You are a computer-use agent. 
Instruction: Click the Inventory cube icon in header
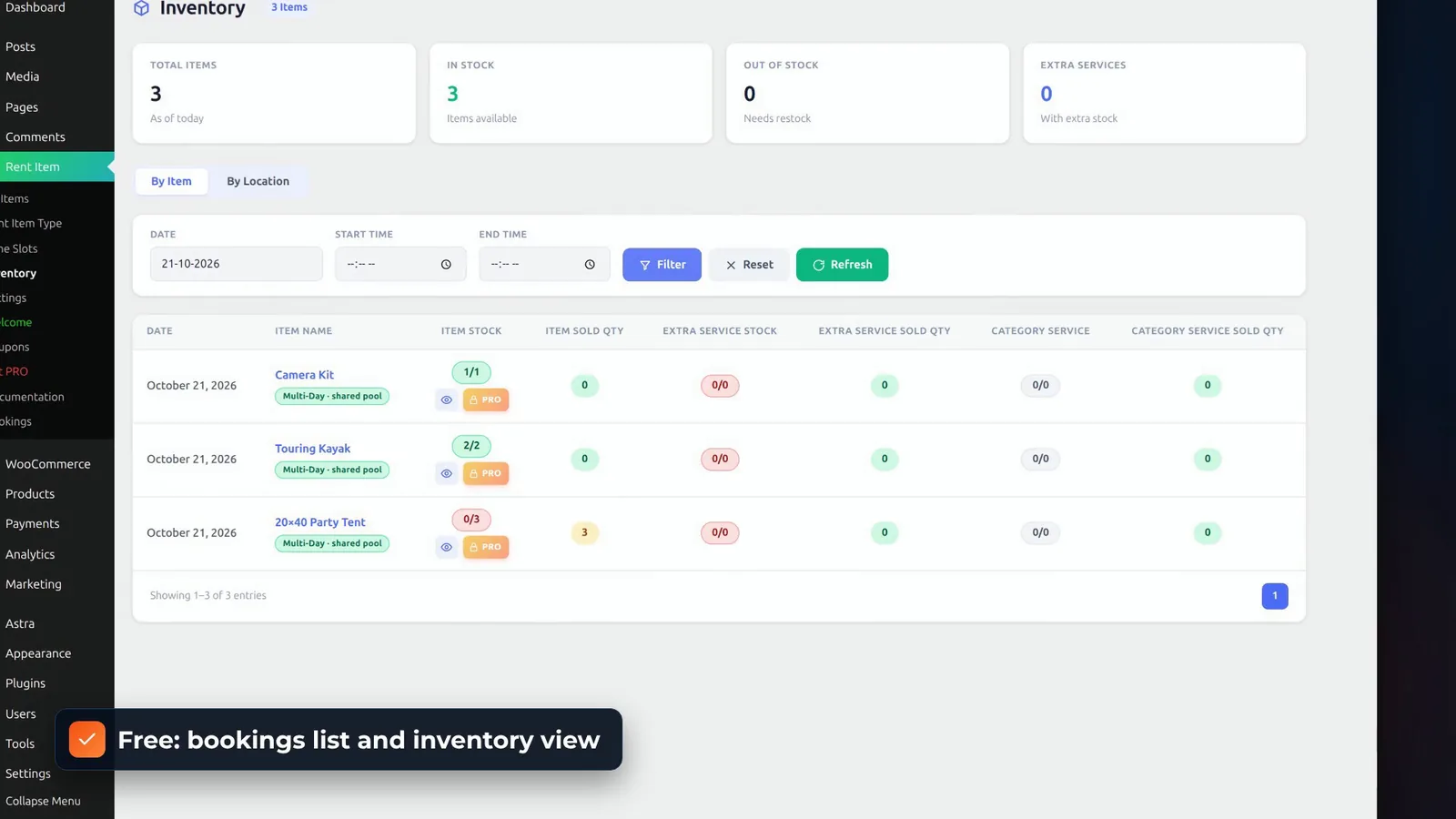click(x=141, y=8)
